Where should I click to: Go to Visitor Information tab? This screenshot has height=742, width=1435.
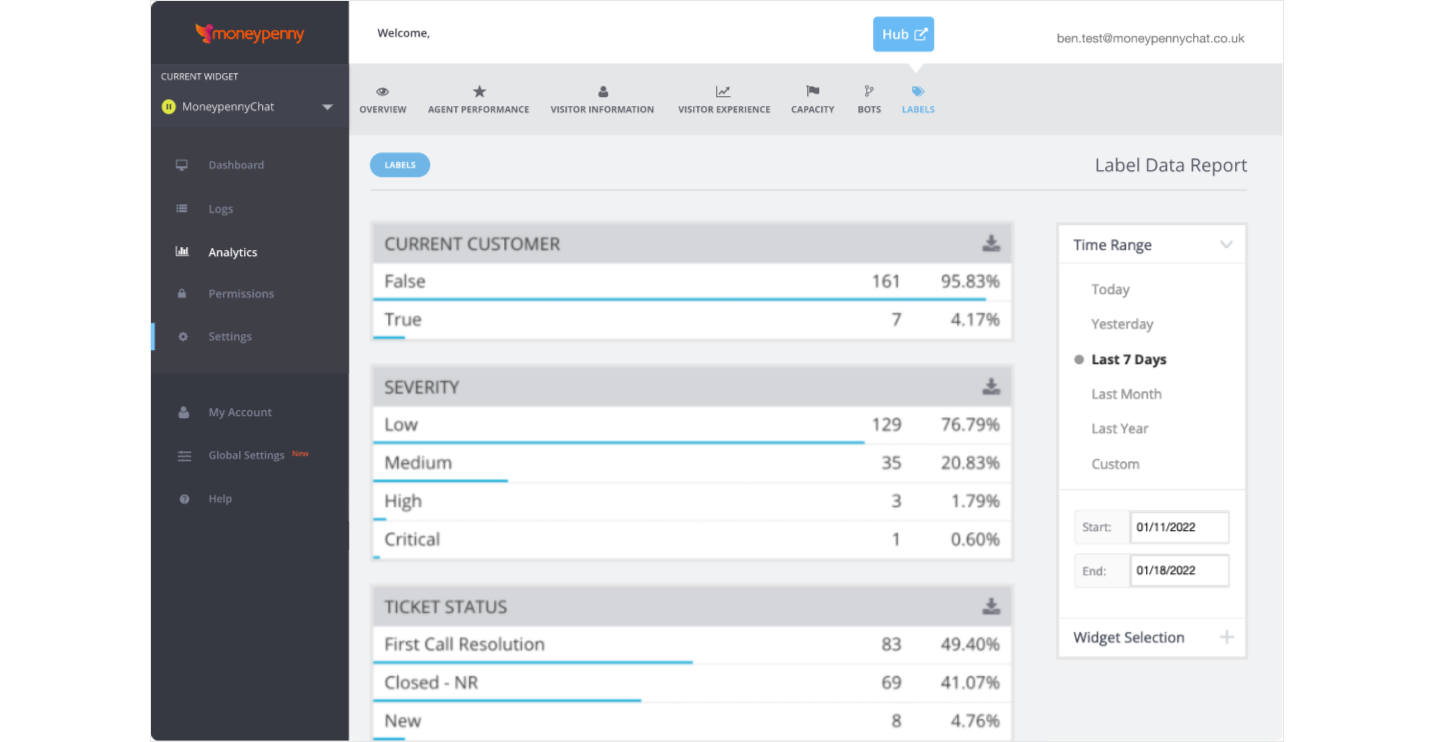click(x=602, y=99)
